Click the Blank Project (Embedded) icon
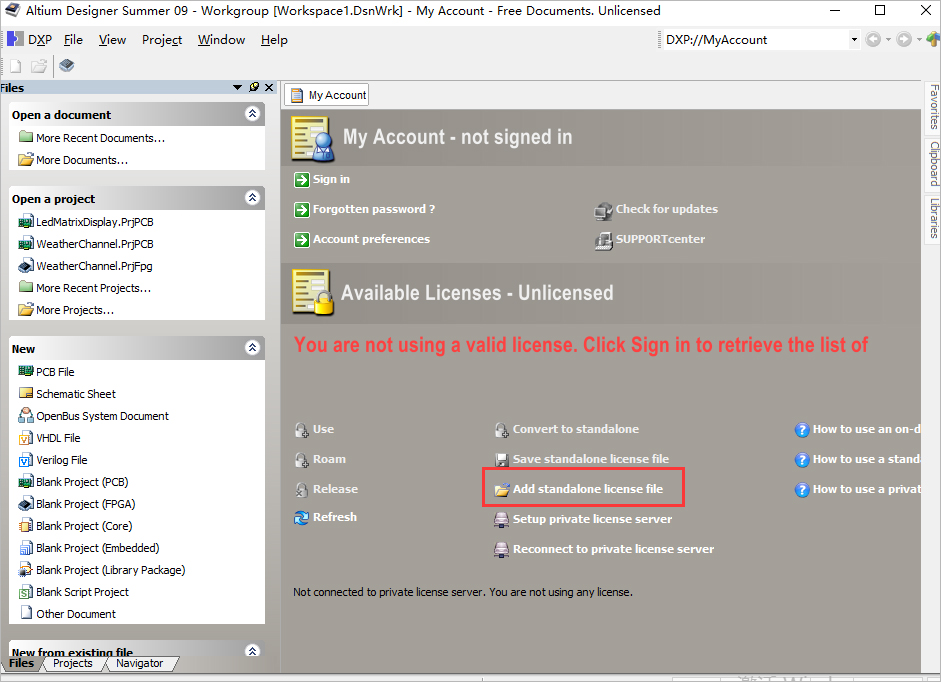This screenshot has height=682, width=941. click(26, 548)
